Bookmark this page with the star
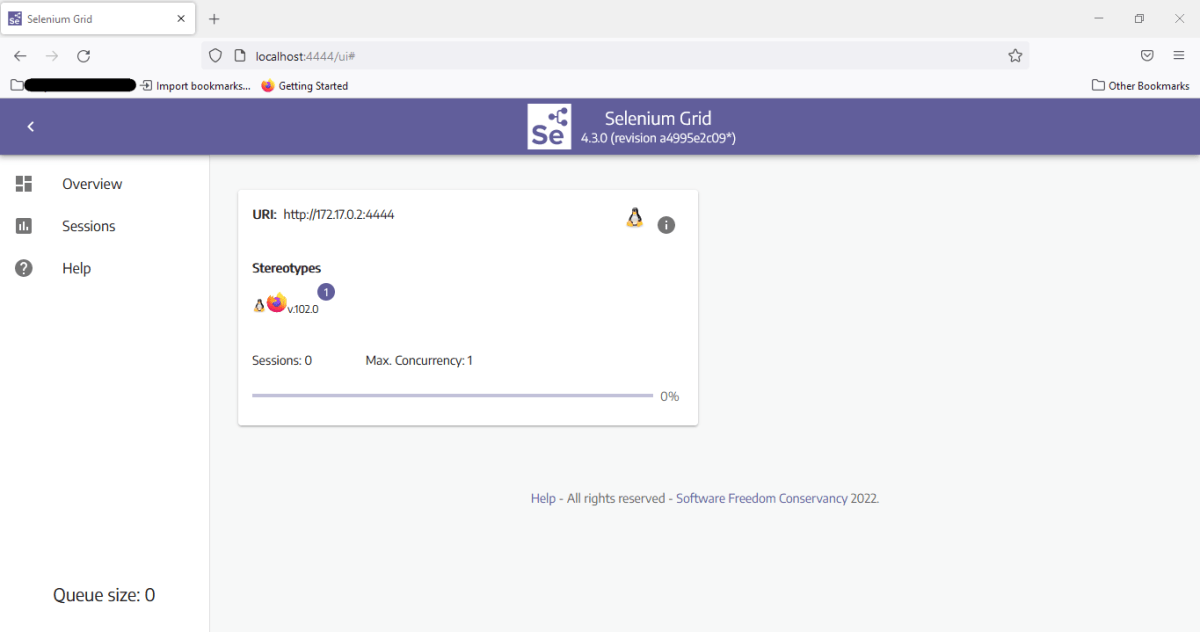 coord(1015,56)
